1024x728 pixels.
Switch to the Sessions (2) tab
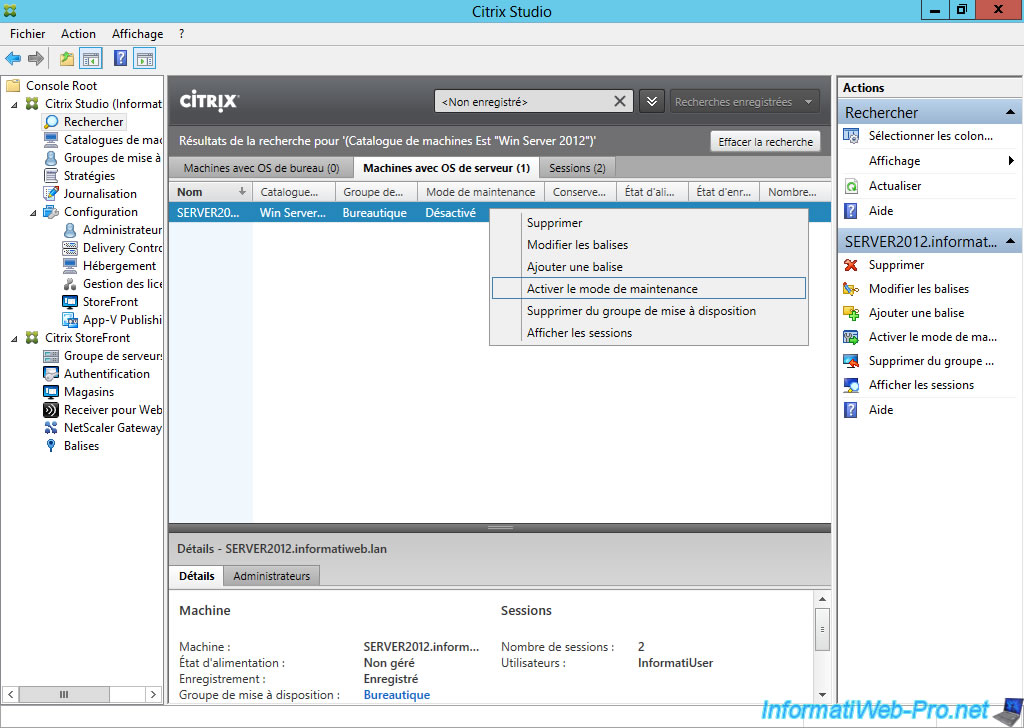coord(577,168)
